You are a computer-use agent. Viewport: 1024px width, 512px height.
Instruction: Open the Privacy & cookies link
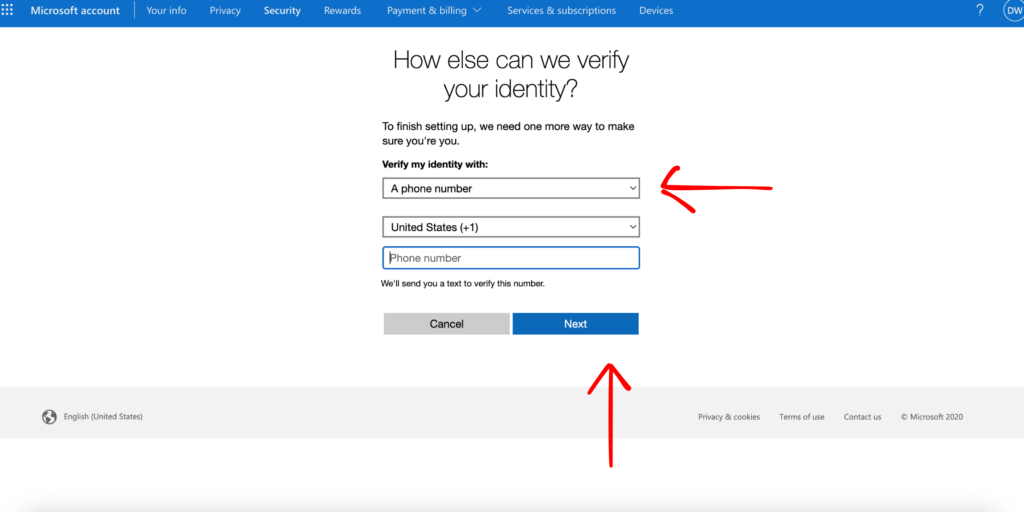(x=729, y=417)
